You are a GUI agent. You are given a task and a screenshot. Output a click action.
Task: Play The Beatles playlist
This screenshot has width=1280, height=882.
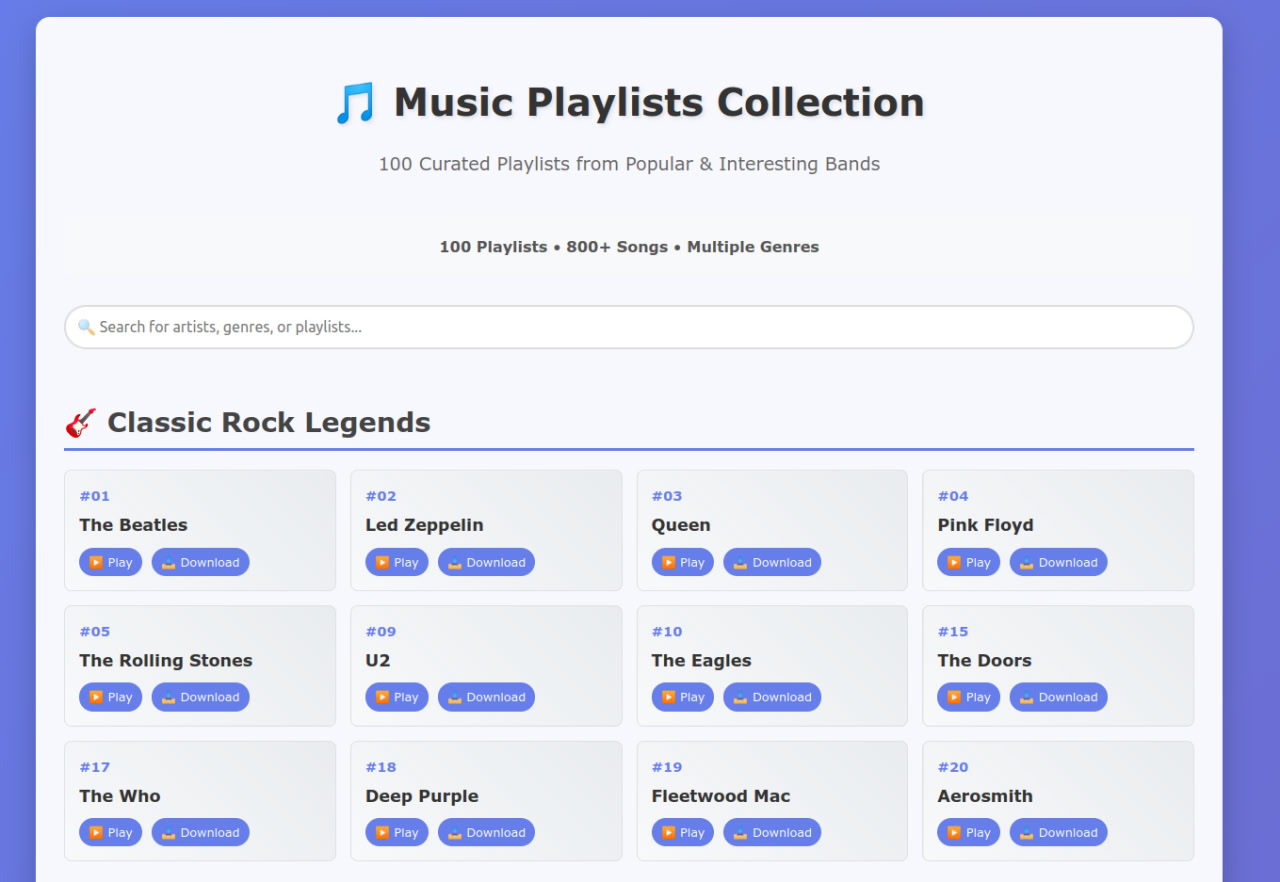tap(111, 562)
